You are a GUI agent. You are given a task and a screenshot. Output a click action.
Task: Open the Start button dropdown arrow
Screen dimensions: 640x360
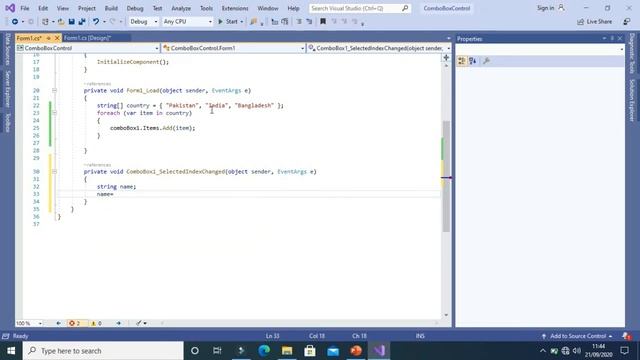click(x=242, y=22)
